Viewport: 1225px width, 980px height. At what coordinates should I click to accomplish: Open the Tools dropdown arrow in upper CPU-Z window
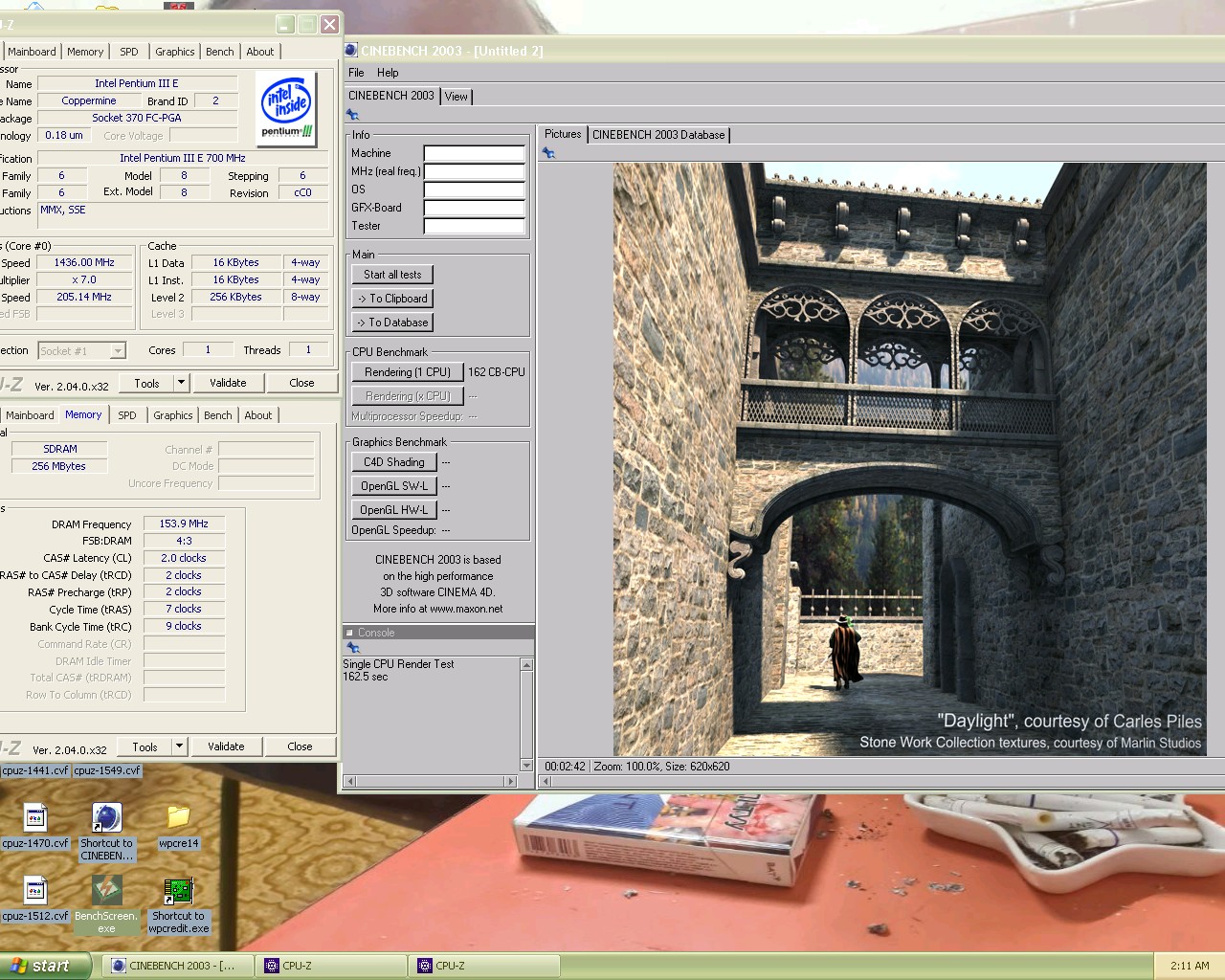tap(181, 383)
